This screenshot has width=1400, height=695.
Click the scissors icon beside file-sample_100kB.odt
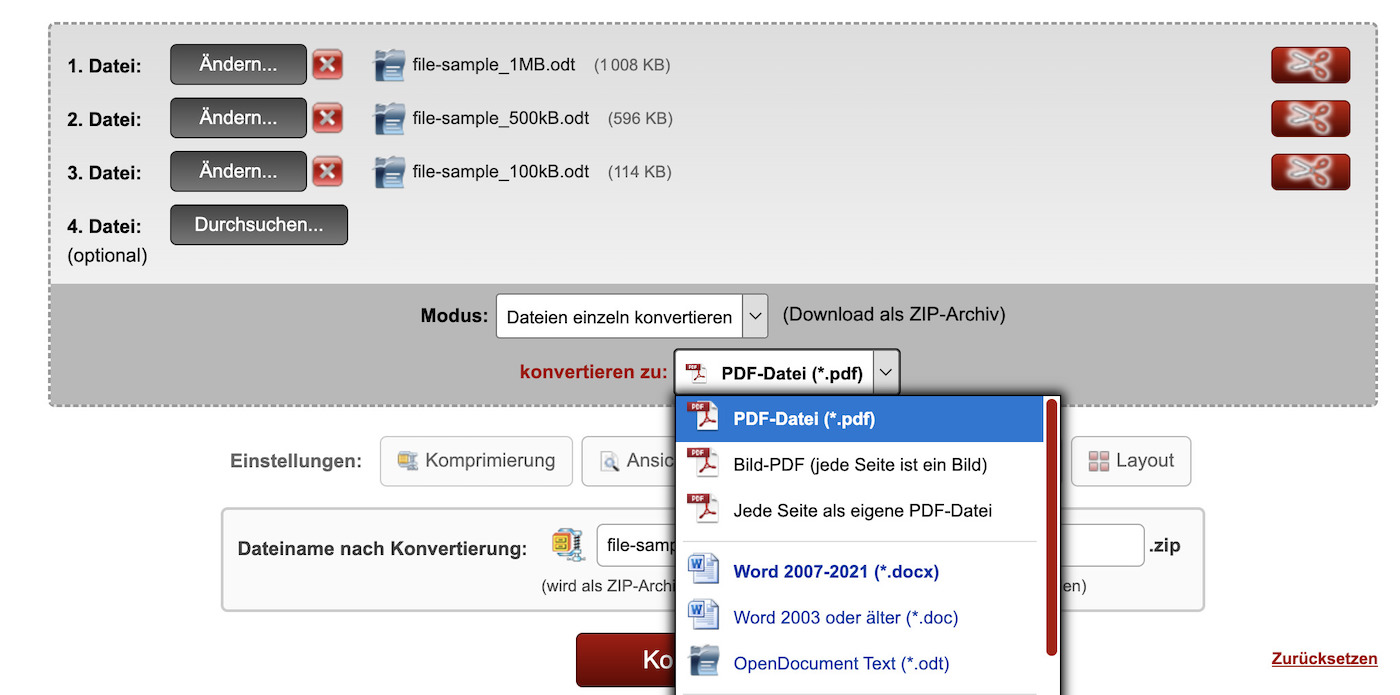coord(1310,171)
